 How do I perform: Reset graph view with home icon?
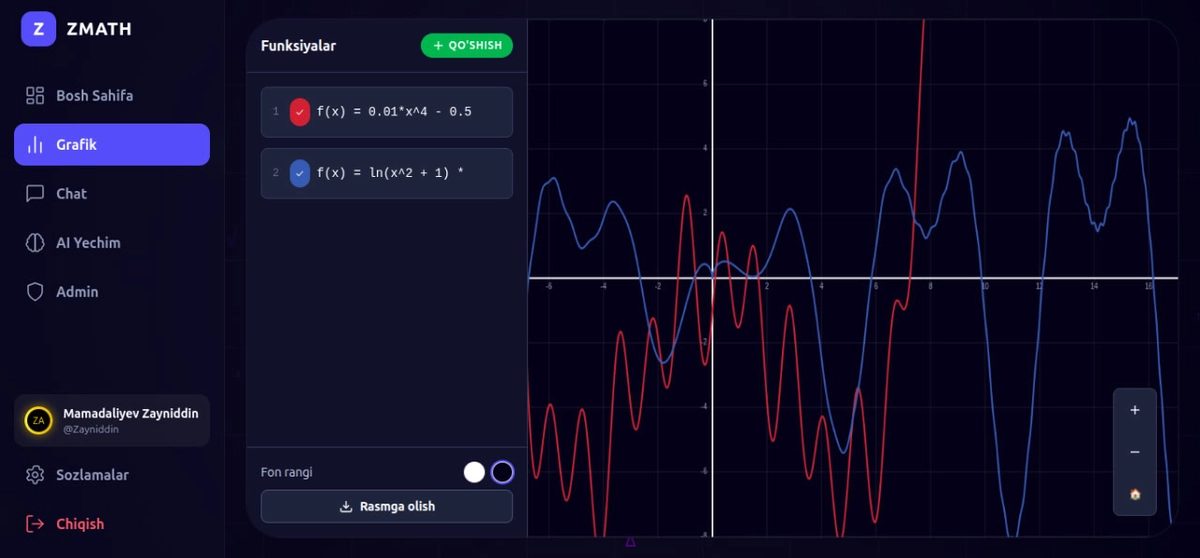pyautogui.click(x=1135, y=494)
